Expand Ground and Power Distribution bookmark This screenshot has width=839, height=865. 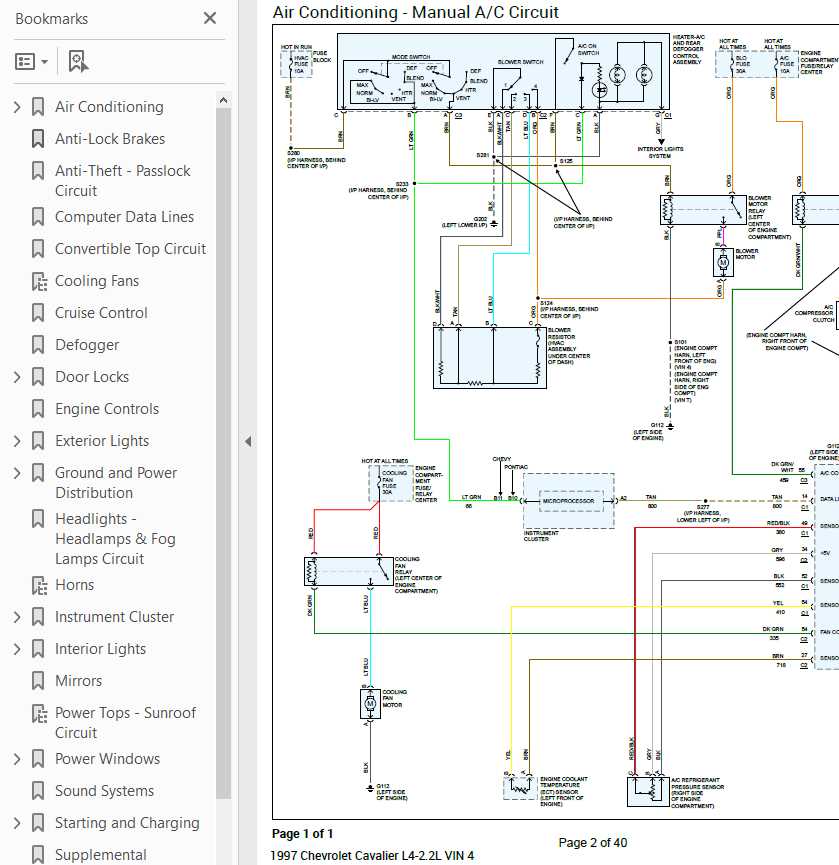click(x=17, y=473)
